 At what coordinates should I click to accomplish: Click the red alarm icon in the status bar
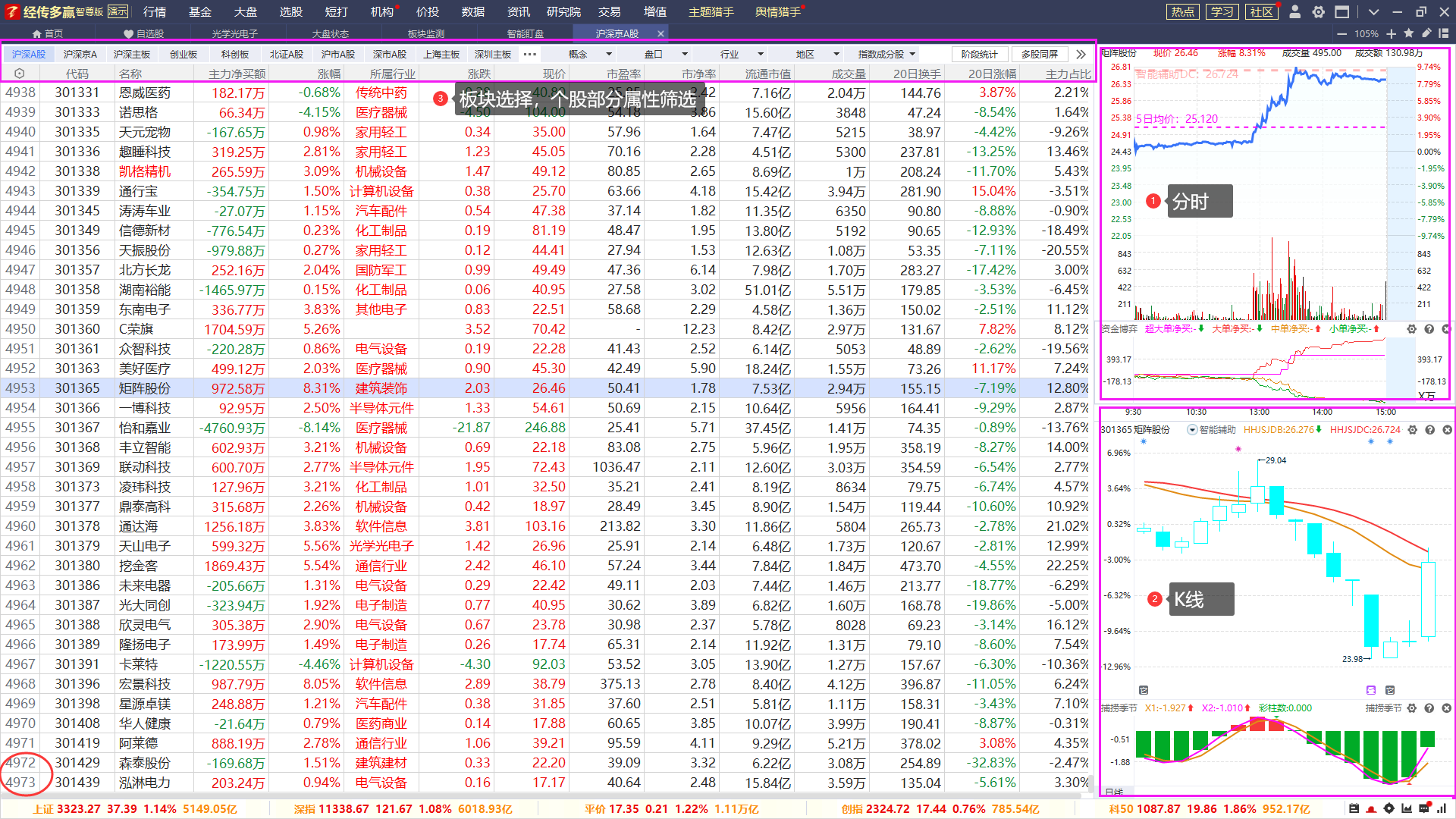pos(1372,808)
